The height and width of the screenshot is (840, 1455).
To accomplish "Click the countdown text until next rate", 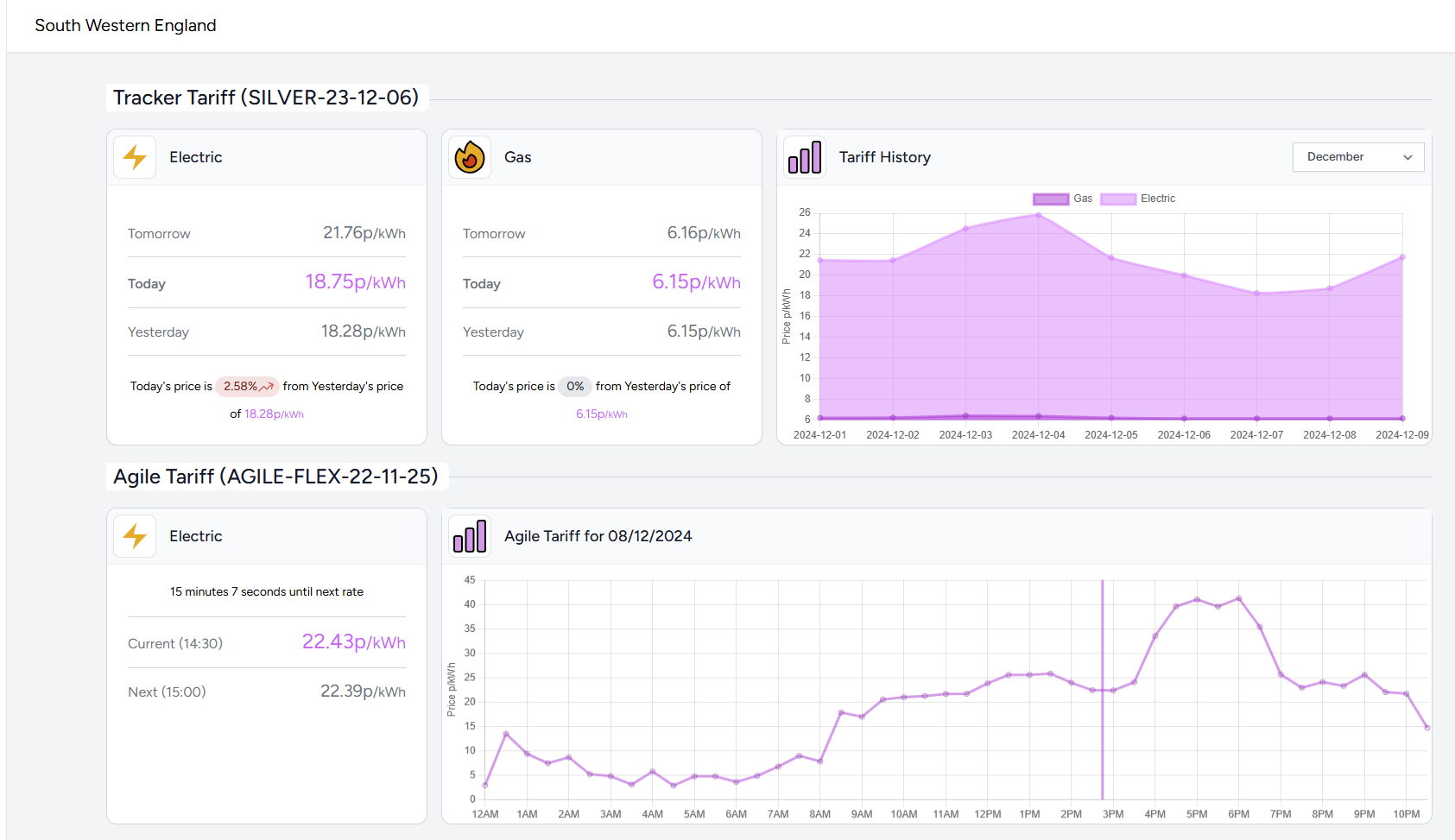I will pos(267,592).
